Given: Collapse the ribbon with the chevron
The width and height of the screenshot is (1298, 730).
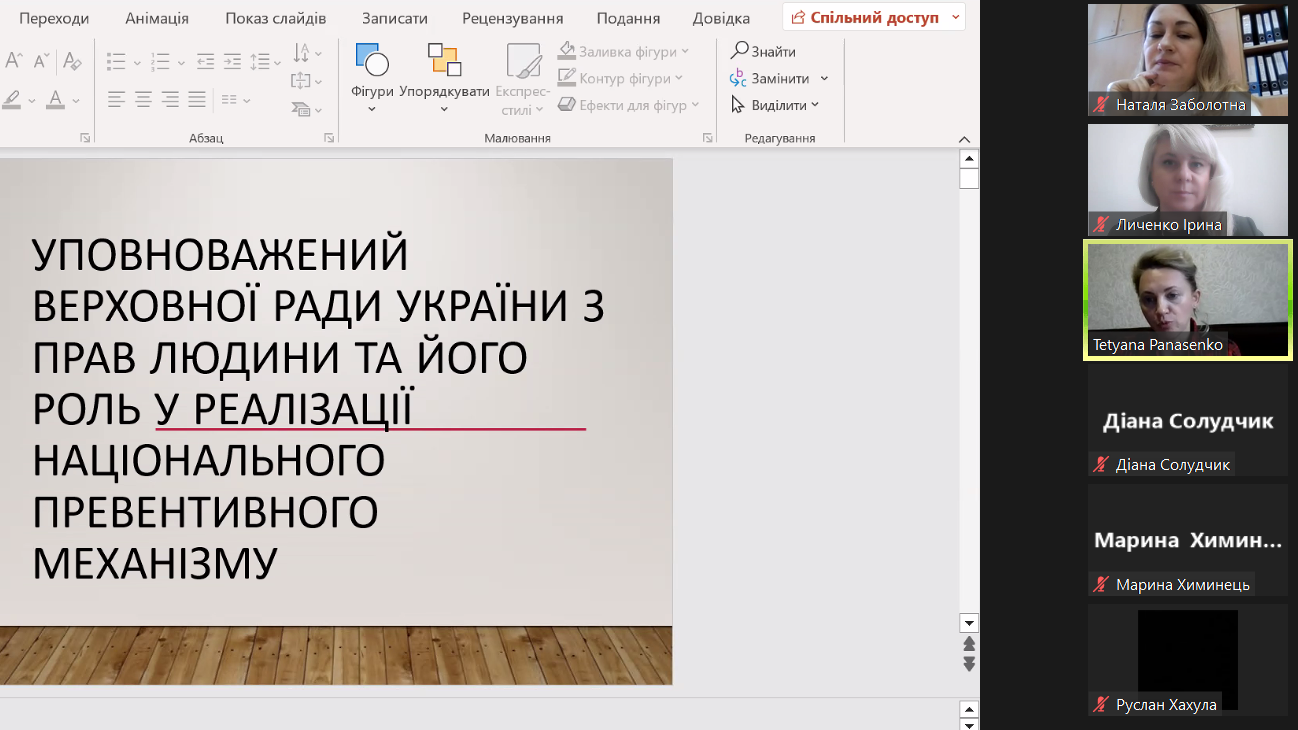Looking at the screenshot, I should tap(963, 139).
